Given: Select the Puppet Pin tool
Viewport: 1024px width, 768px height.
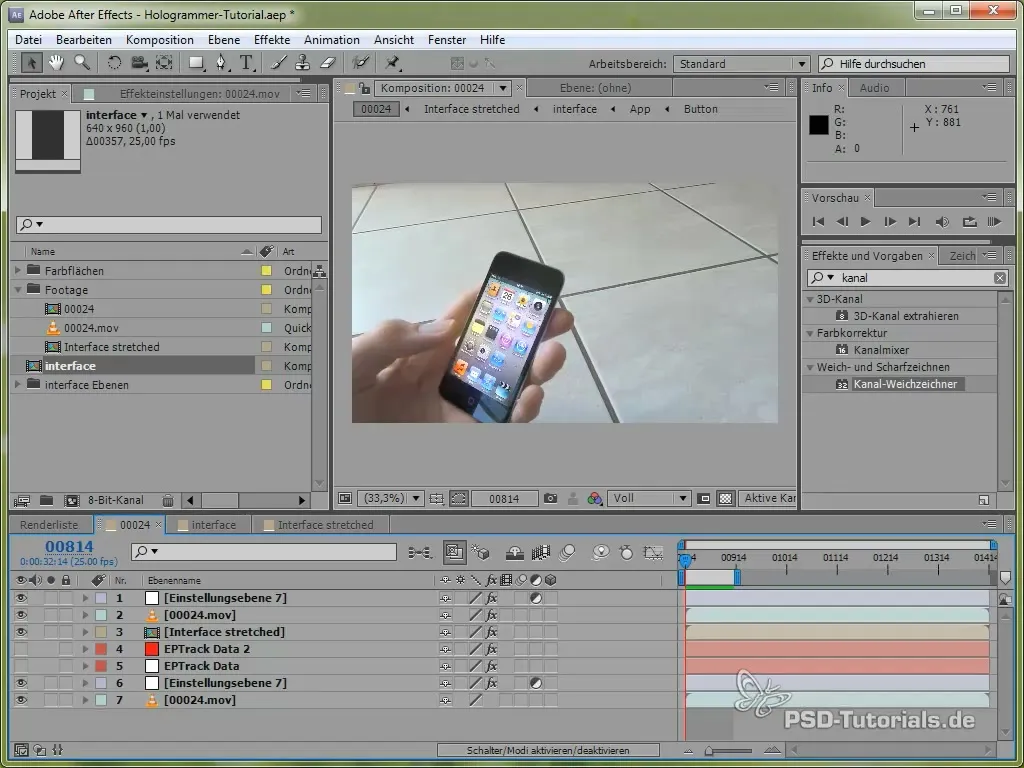Looking at the screenshot, I should coord(392,63).
